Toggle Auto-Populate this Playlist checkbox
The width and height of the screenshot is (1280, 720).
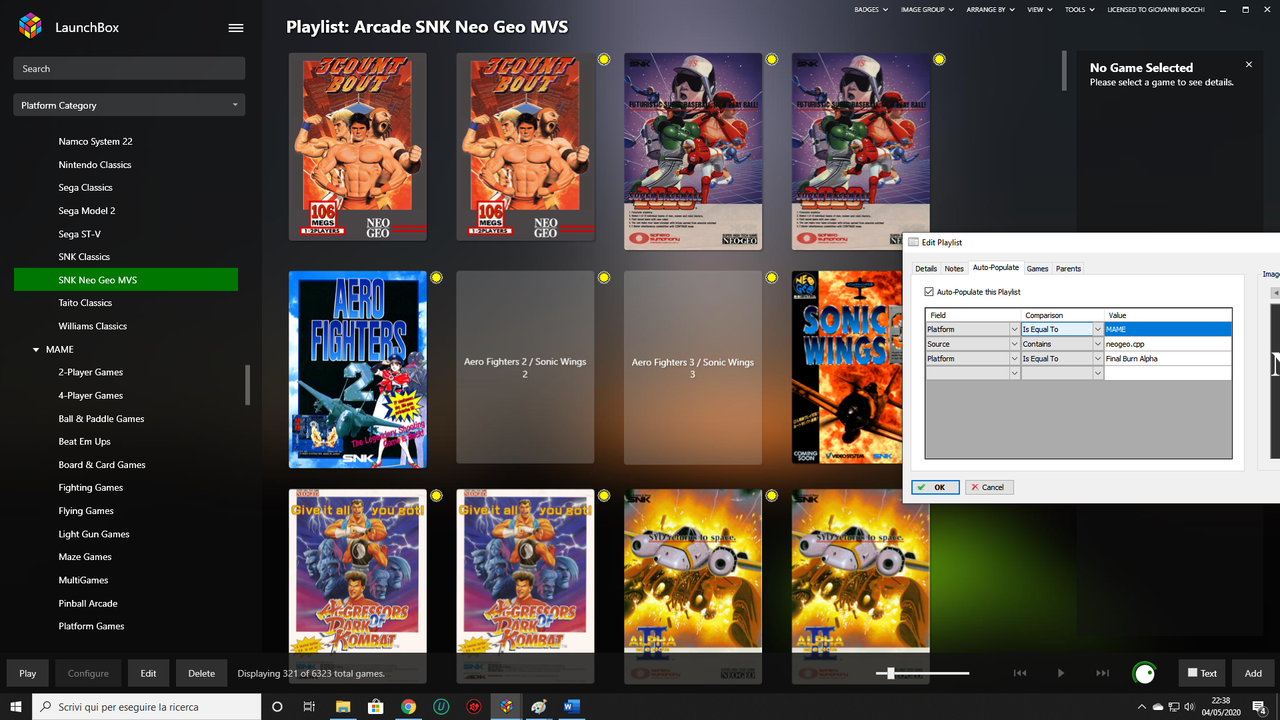coord(929,292)
